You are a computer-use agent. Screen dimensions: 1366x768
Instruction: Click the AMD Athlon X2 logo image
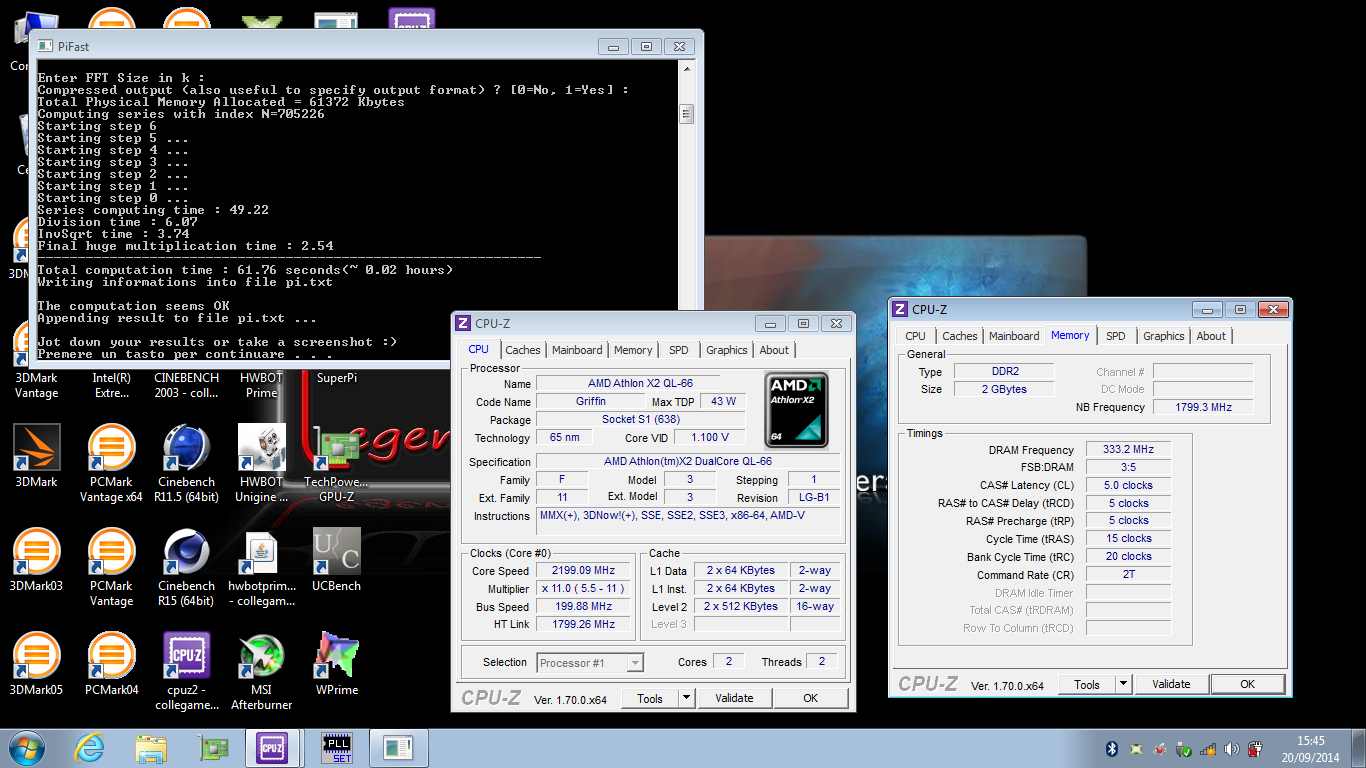[x=797, y=410]
